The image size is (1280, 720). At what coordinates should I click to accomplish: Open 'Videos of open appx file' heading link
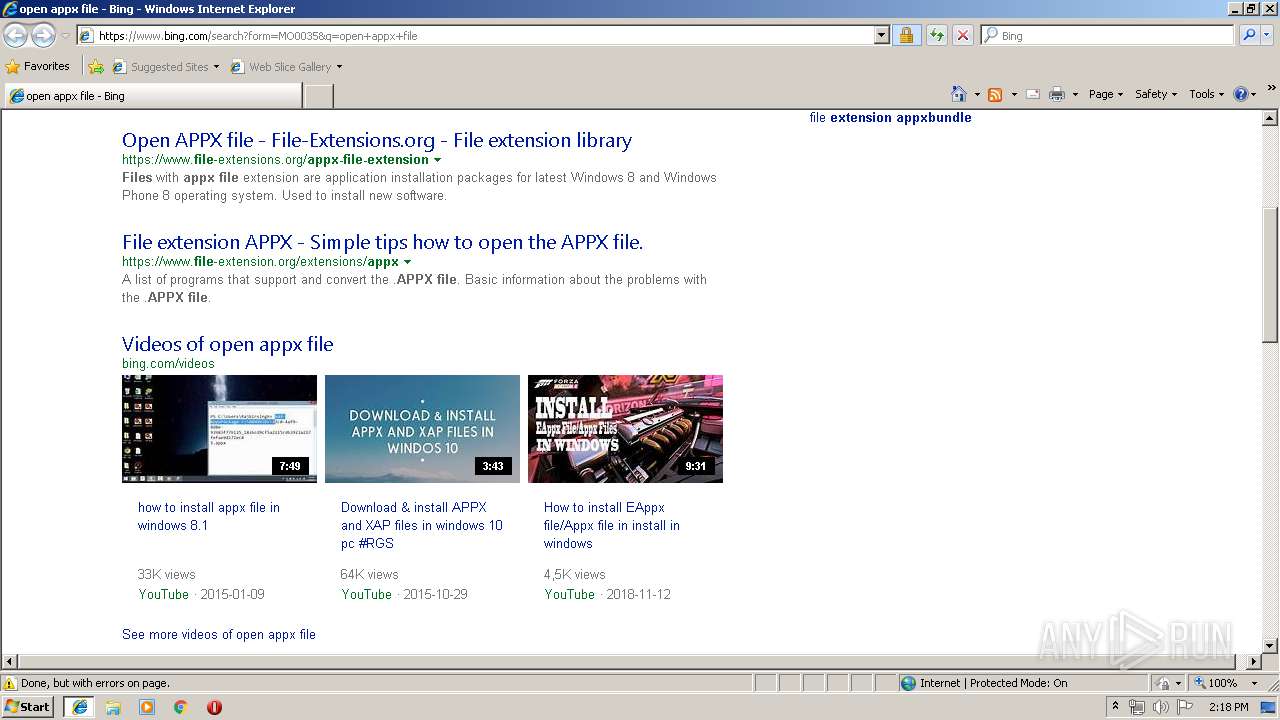227,344
